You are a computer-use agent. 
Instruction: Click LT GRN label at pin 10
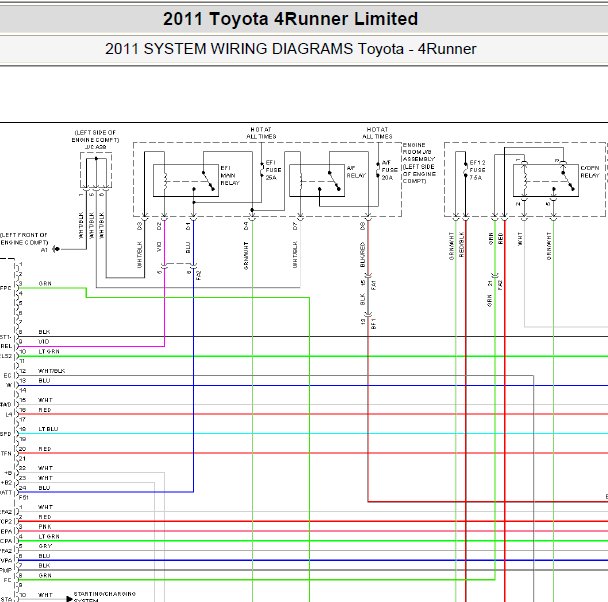(x=49, y=351)
